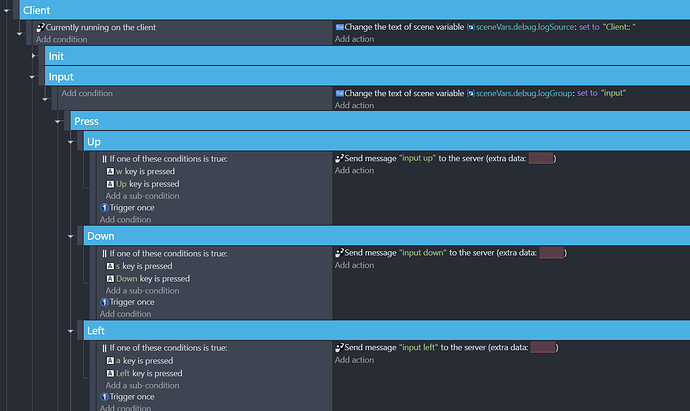Click "Add a sub-condition" in the Up group
This screenshot has height=411, width=690.
(142, 196)
